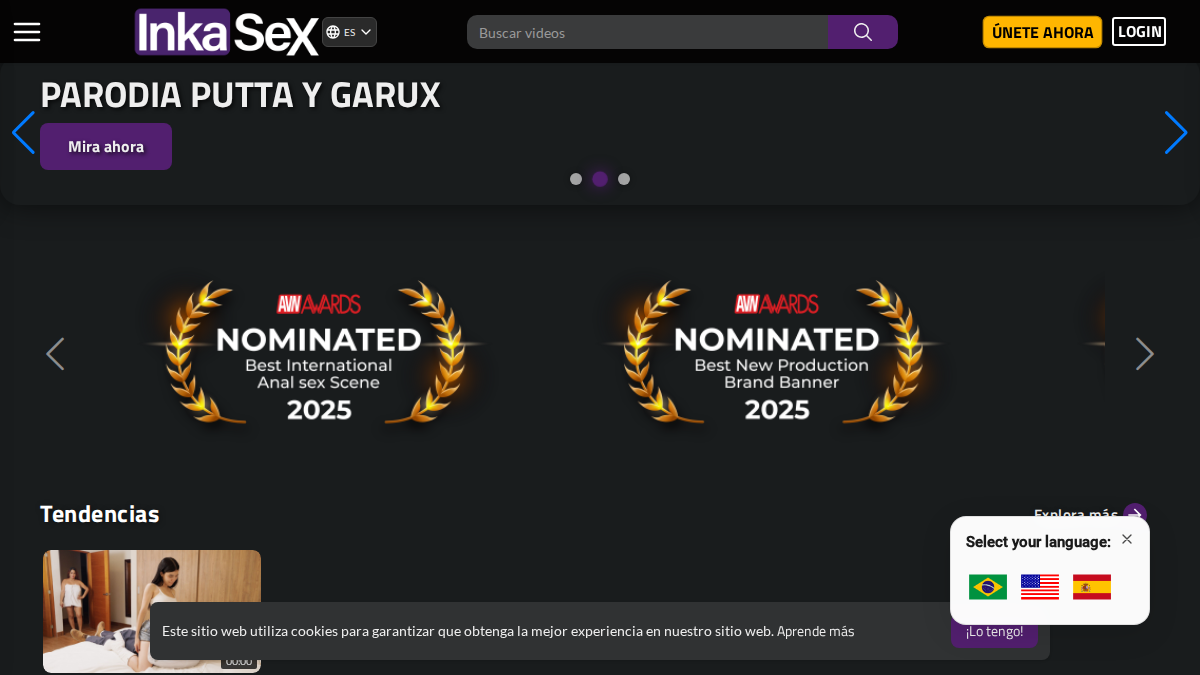Select the Spain flag language

coord(1092,587)
